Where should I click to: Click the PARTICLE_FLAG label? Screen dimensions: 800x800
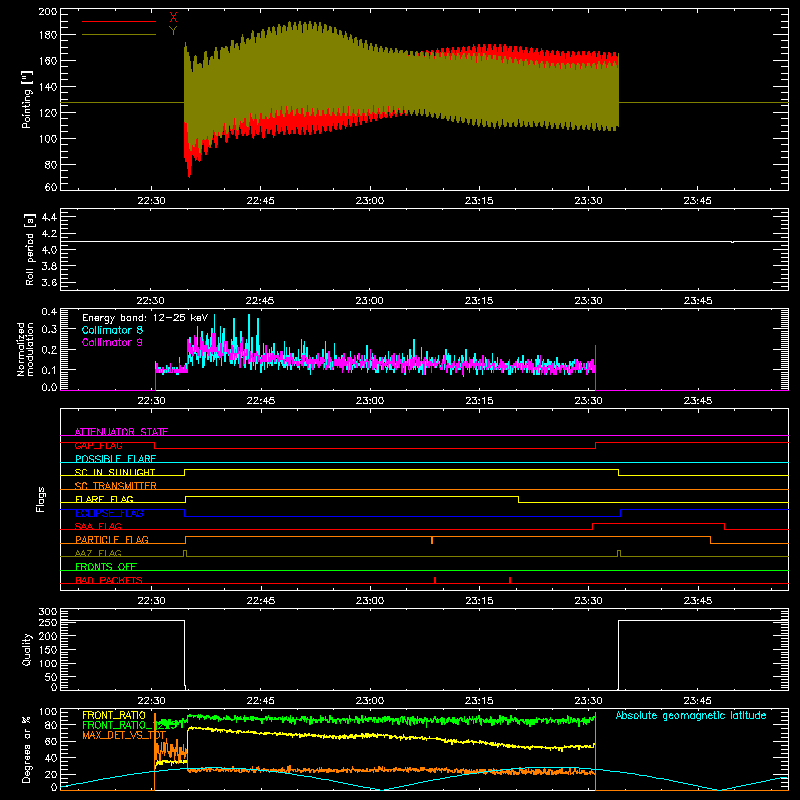[x=112, y=539]
